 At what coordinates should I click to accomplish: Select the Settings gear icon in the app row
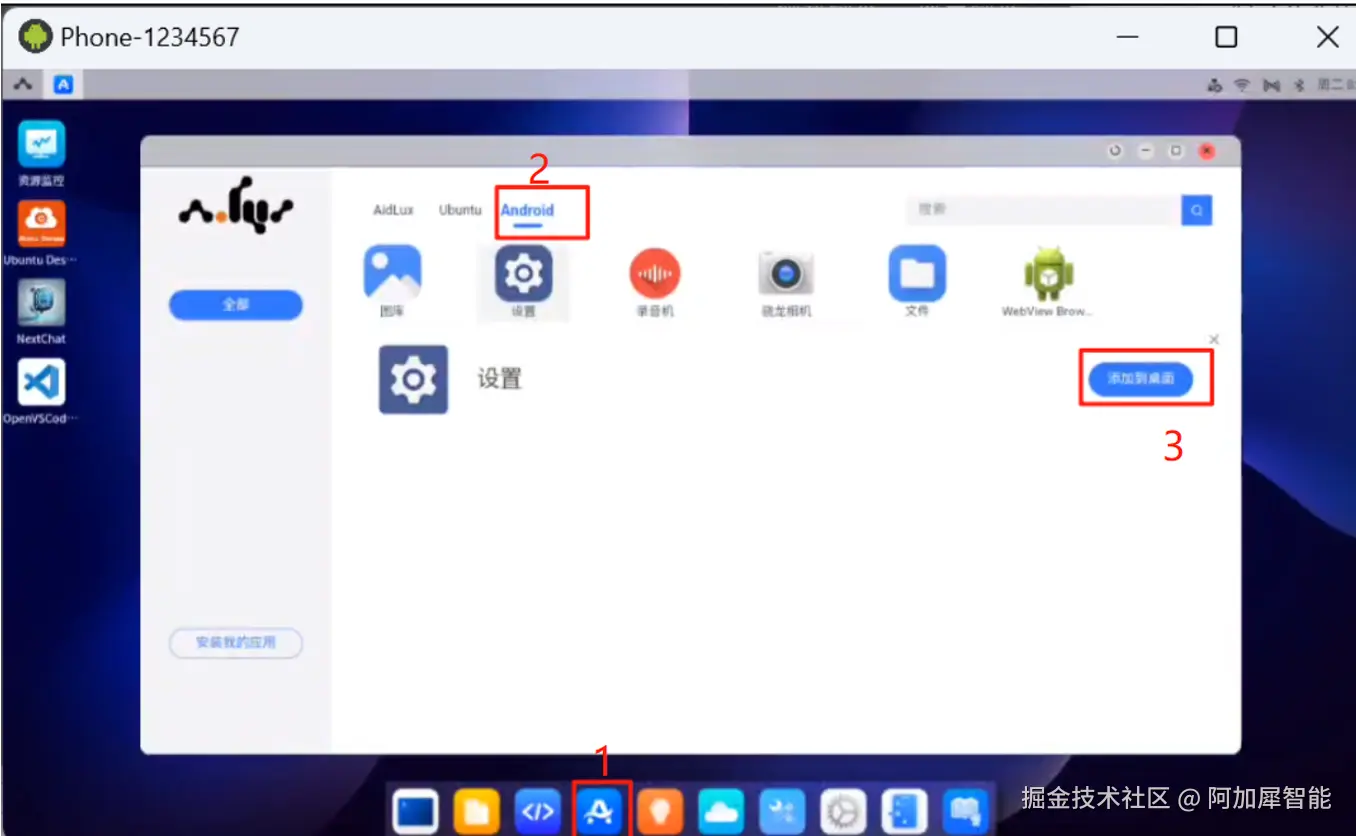point(523,273)
